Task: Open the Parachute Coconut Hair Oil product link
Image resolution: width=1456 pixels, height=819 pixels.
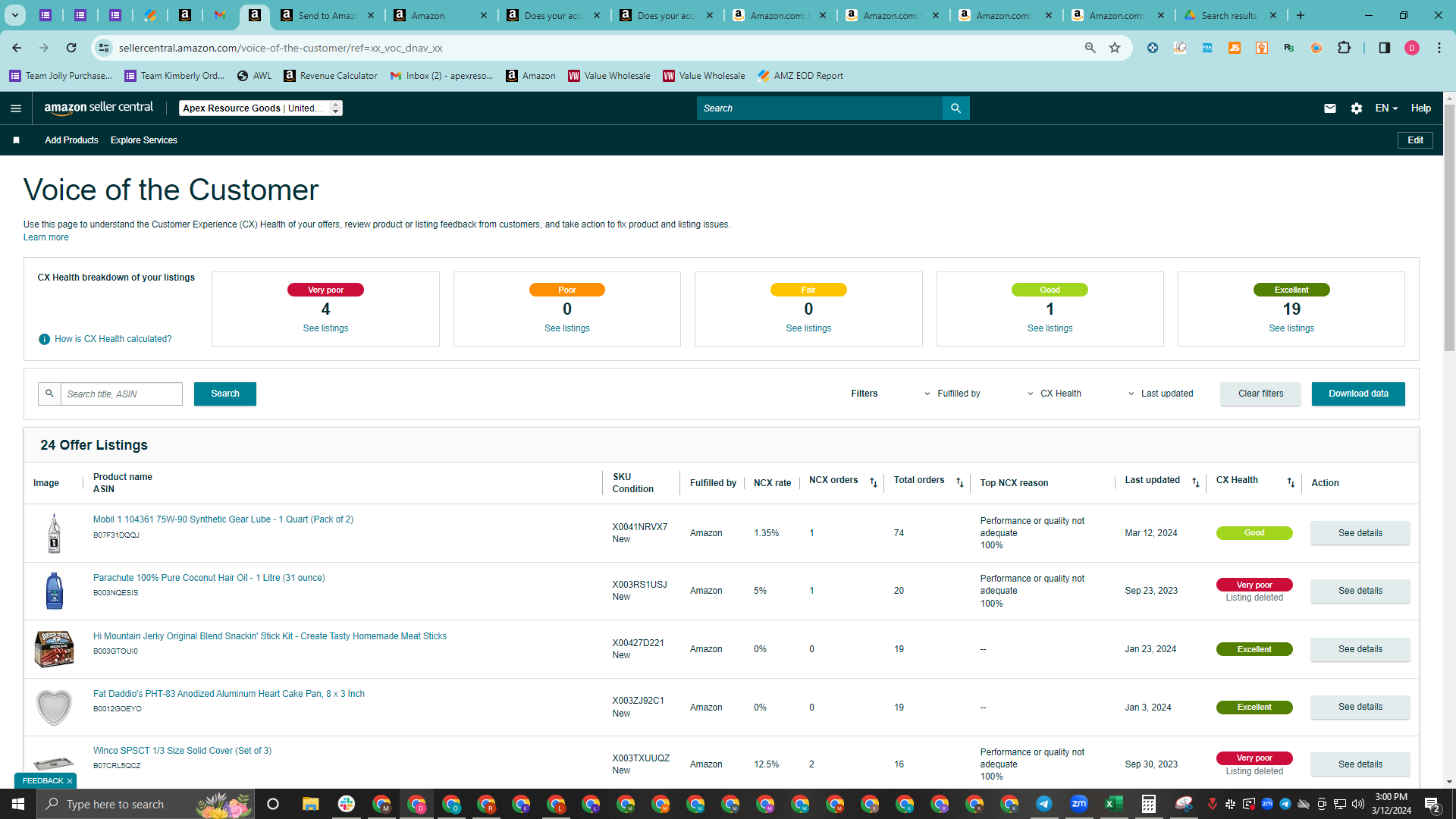Action: click(x=209, y=578)
